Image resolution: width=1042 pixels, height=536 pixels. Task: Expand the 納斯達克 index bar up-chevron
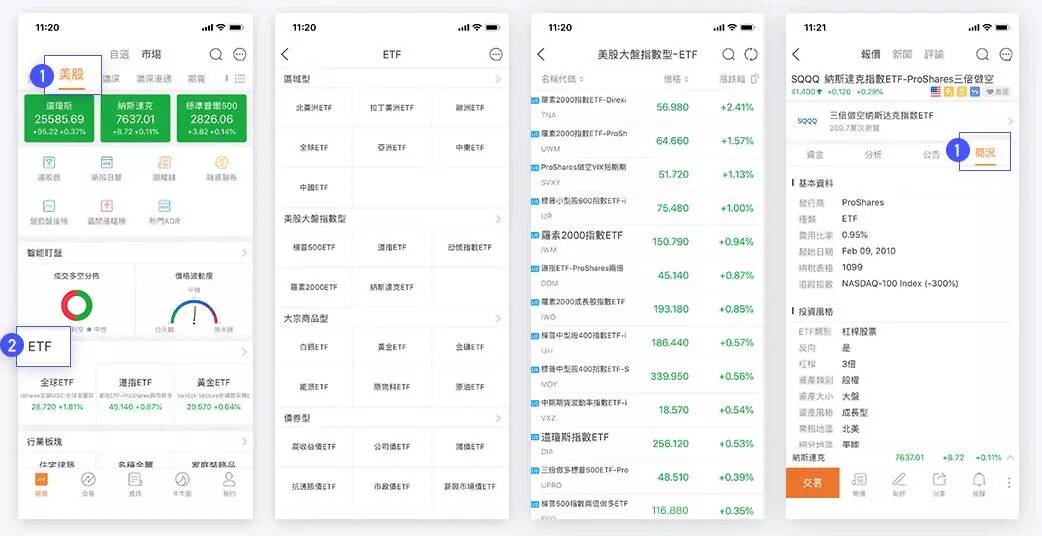coord(1010,458)
